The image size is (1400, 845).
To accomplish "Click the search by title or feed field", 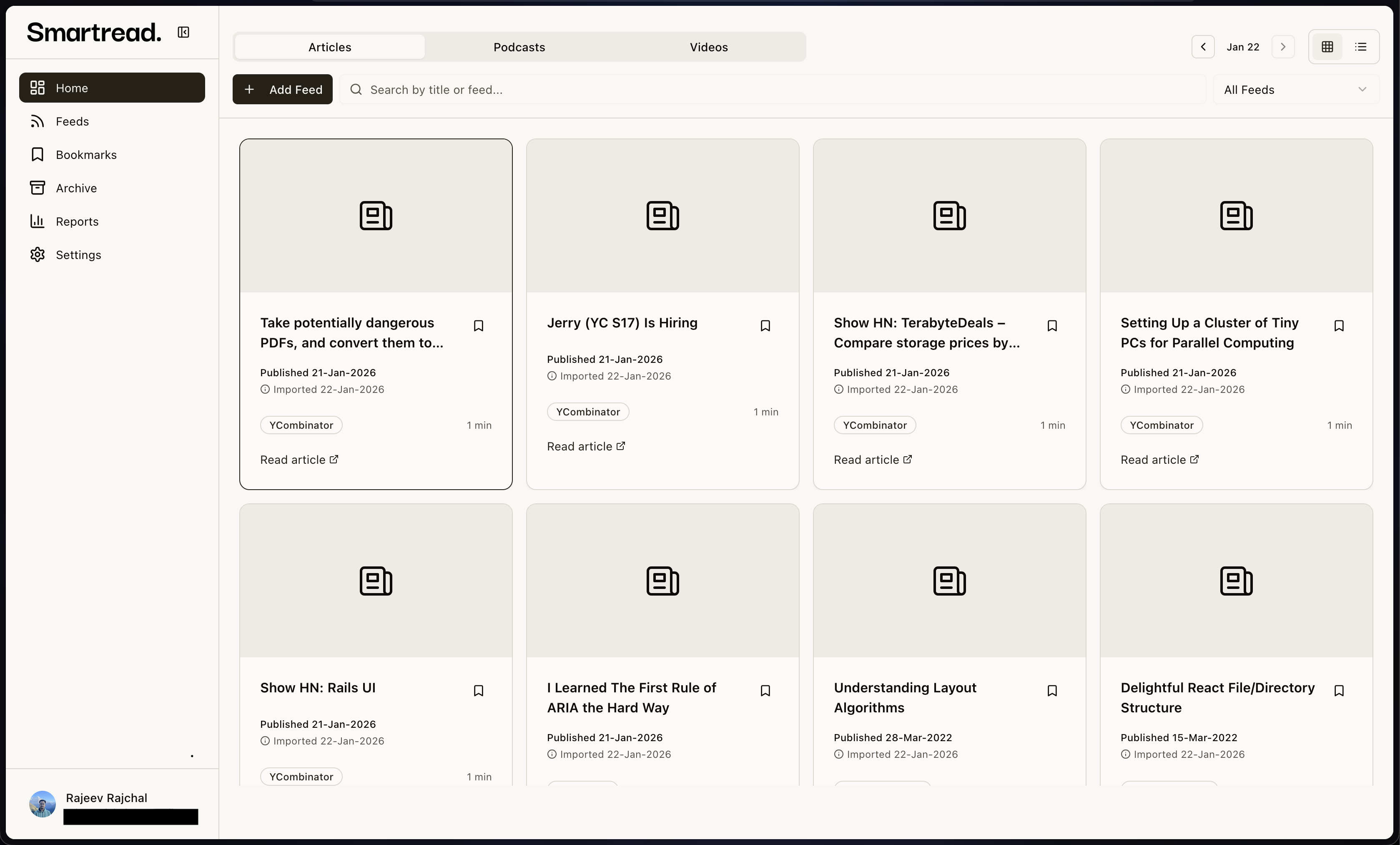I will click(773, 90).
